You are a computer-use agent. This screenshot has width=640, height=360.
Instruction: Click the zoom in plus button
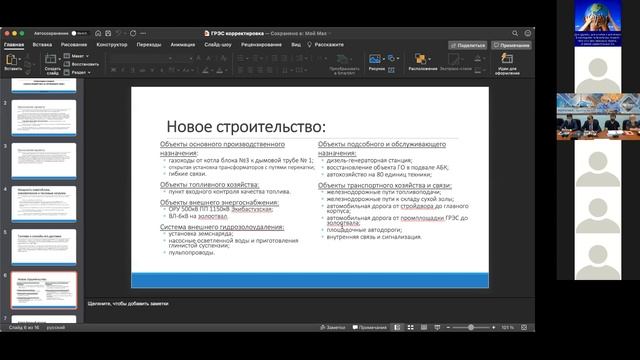(x=493, y=327)
